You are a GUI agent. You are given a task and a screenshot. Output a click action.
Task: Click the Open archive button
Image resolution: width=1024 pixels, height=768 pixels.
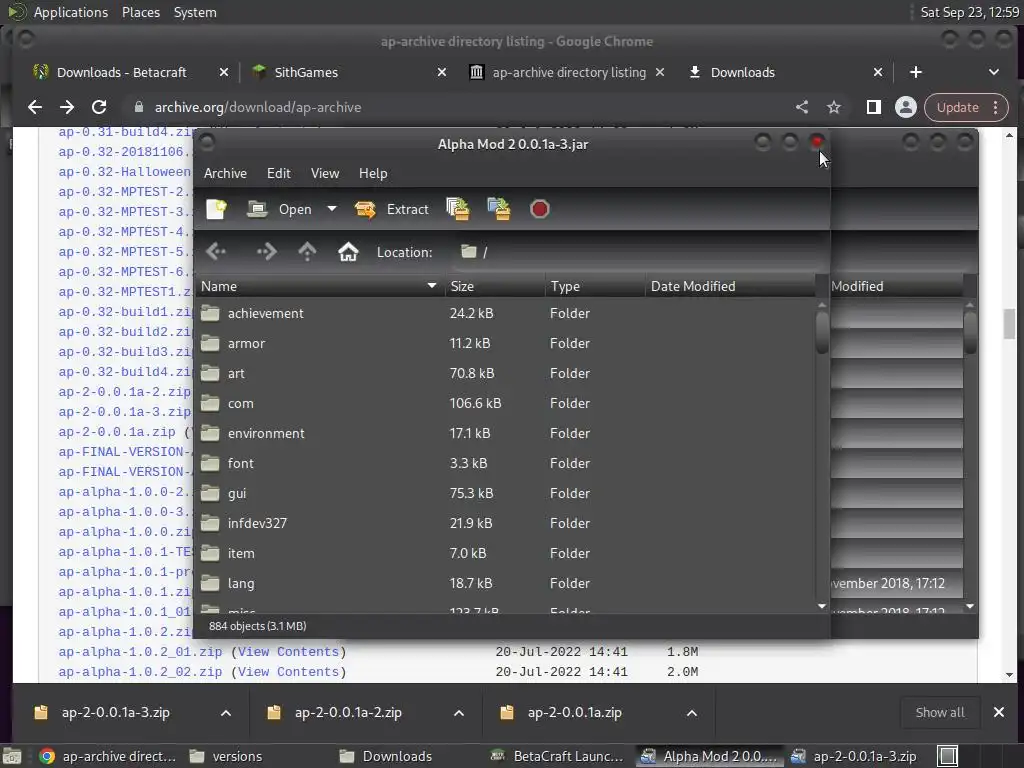click(280, 210)
